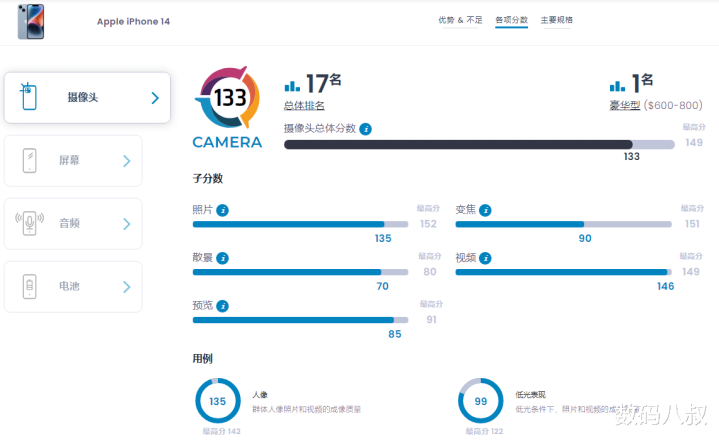Click the 视频 score bar
The height and width of the screenshot is (441, 719).
(564, 272)
